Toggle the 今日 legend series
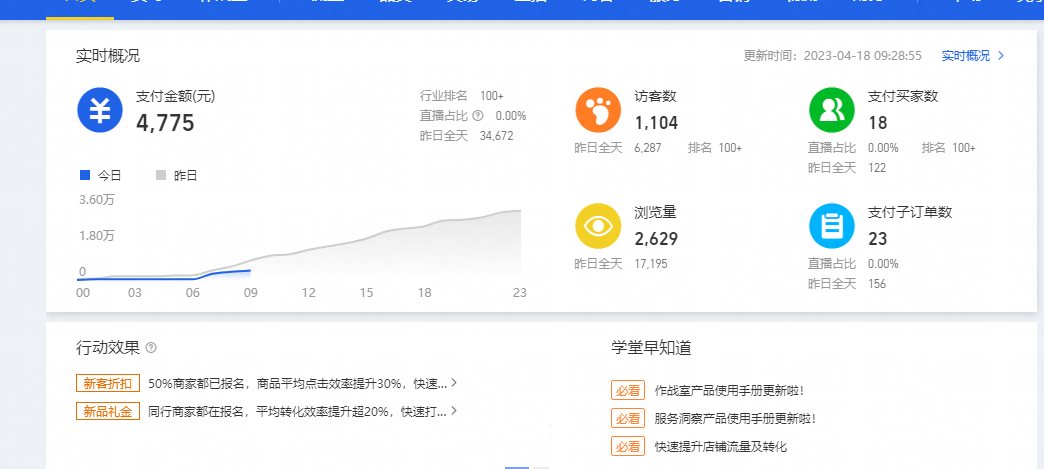Viewport: 1044px width, 469px height. click(101, 175)
